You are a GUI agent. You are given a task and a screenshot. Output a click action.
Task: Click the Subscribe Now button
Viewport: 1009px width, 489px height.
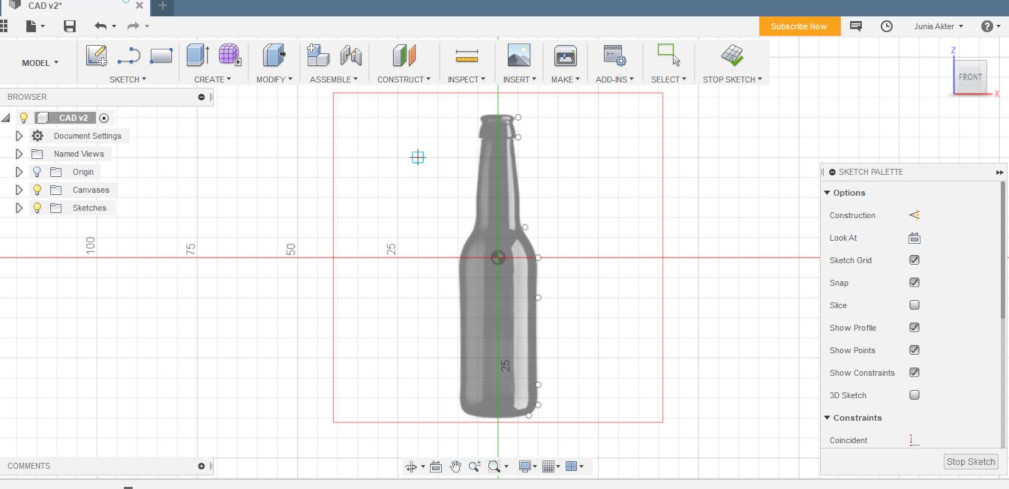[x=798, y=26]
